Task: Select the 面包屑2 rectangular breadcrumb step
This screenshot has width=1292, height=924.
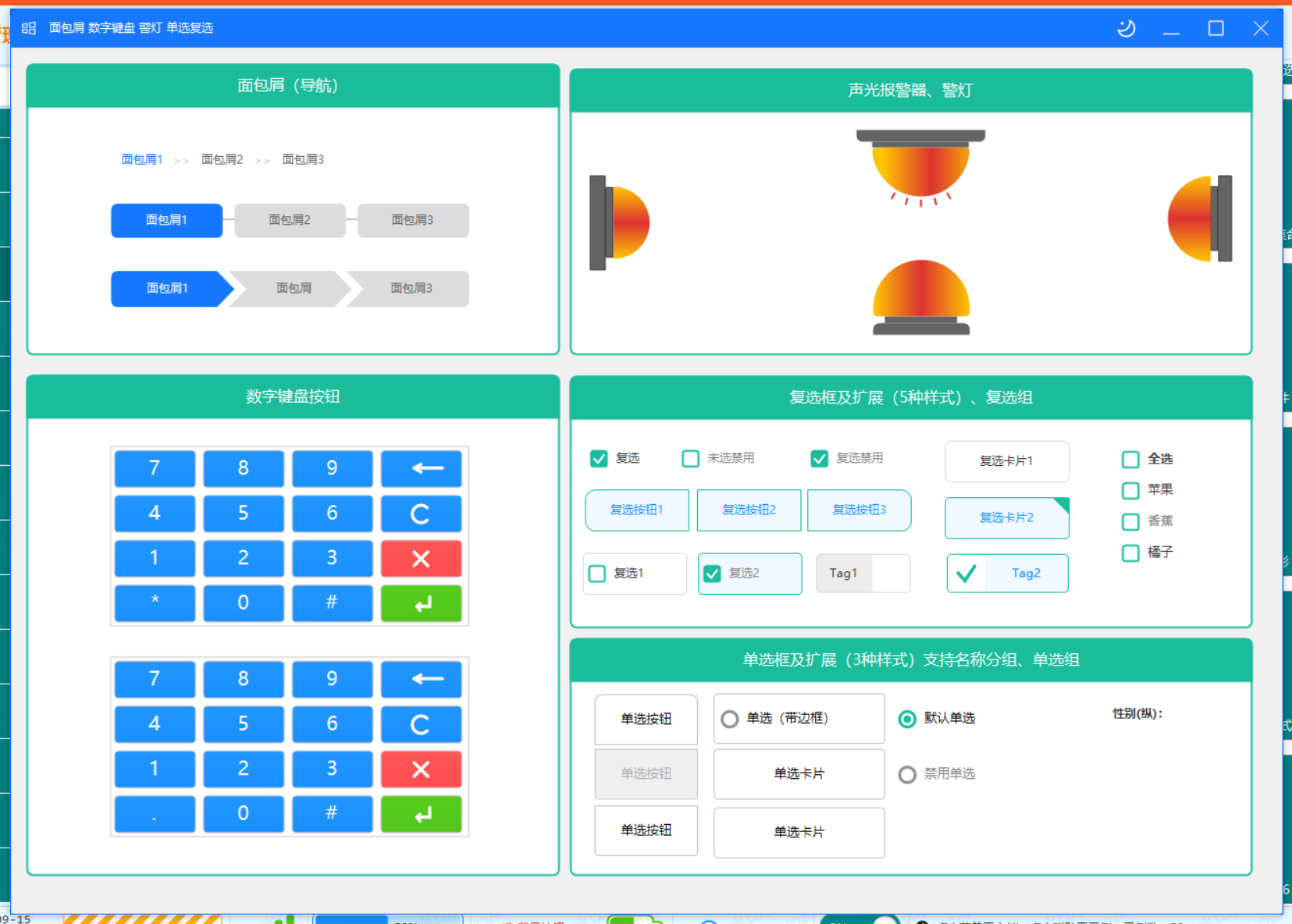Action: 290,220
